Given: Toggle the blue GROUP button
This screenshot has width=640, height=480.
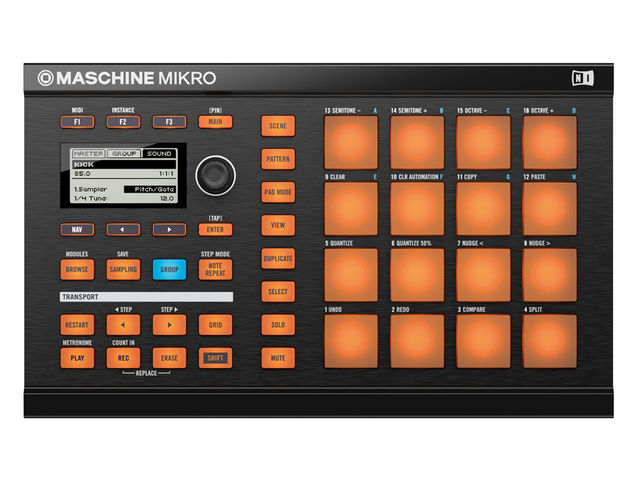Looking at the screenshot, I should click(169, 269).
